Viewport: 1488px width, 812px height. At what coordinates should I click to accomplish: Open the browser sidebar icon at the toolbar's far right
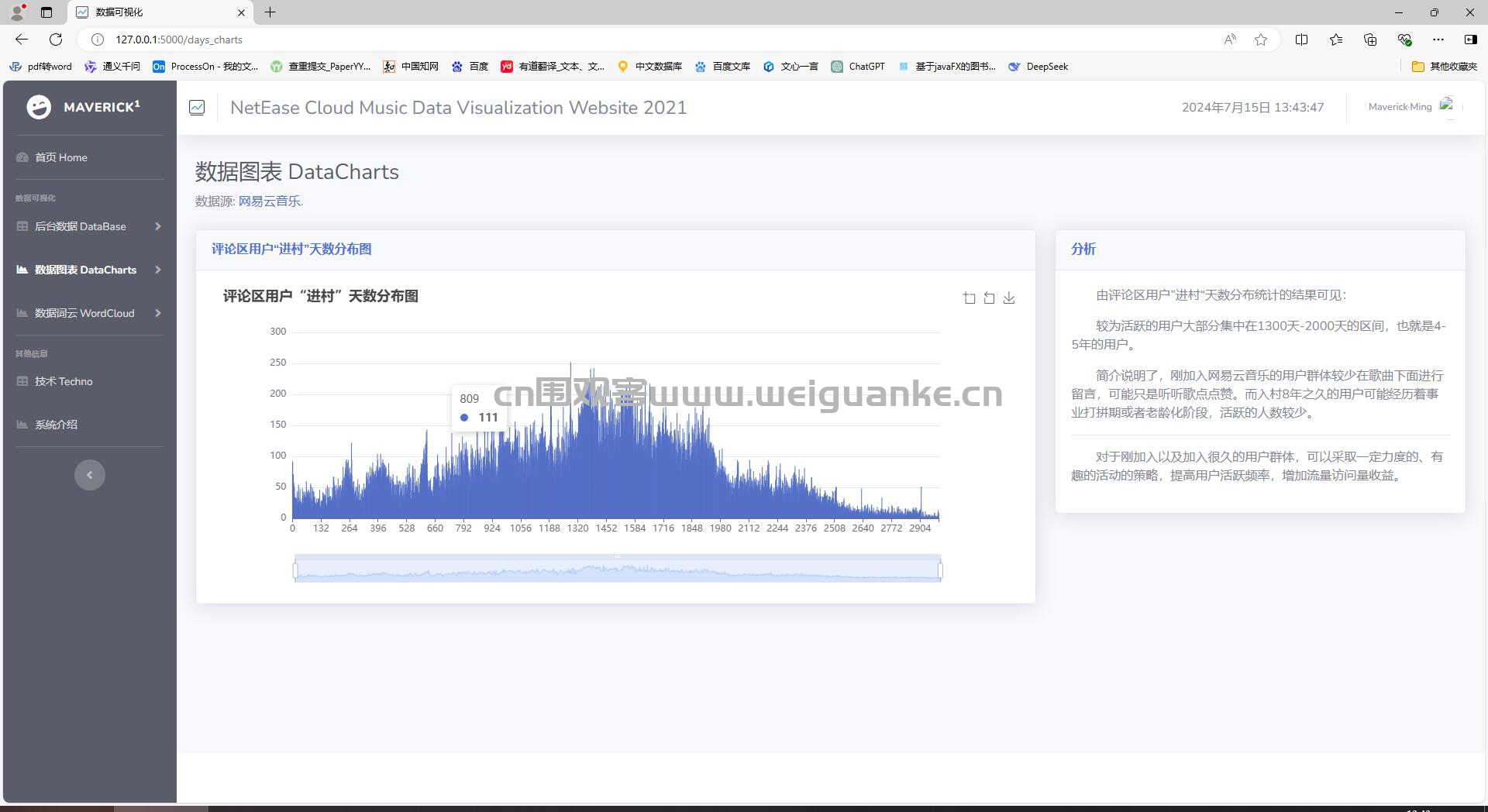point(1470,40)
